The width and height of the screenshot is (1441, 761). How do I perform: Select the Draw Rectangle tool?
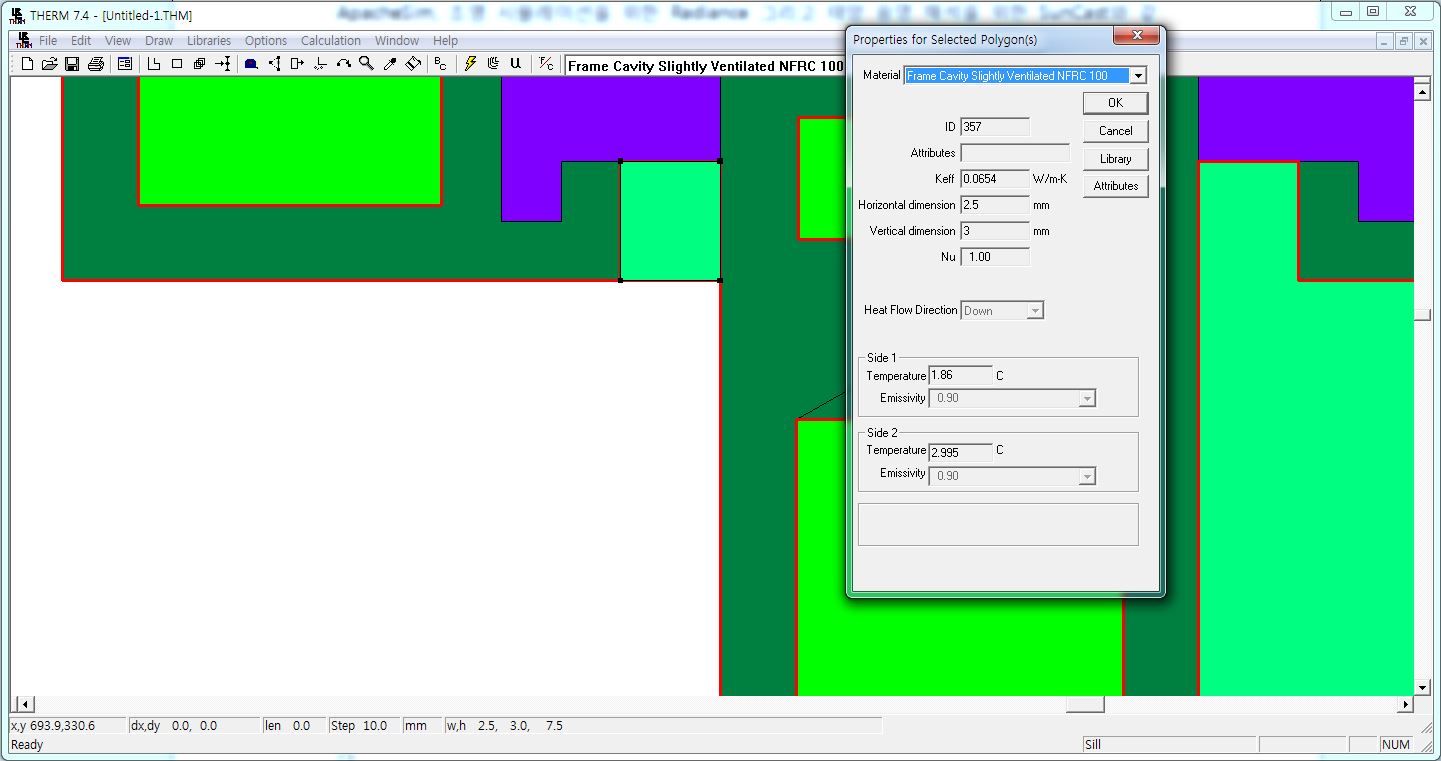177,64
